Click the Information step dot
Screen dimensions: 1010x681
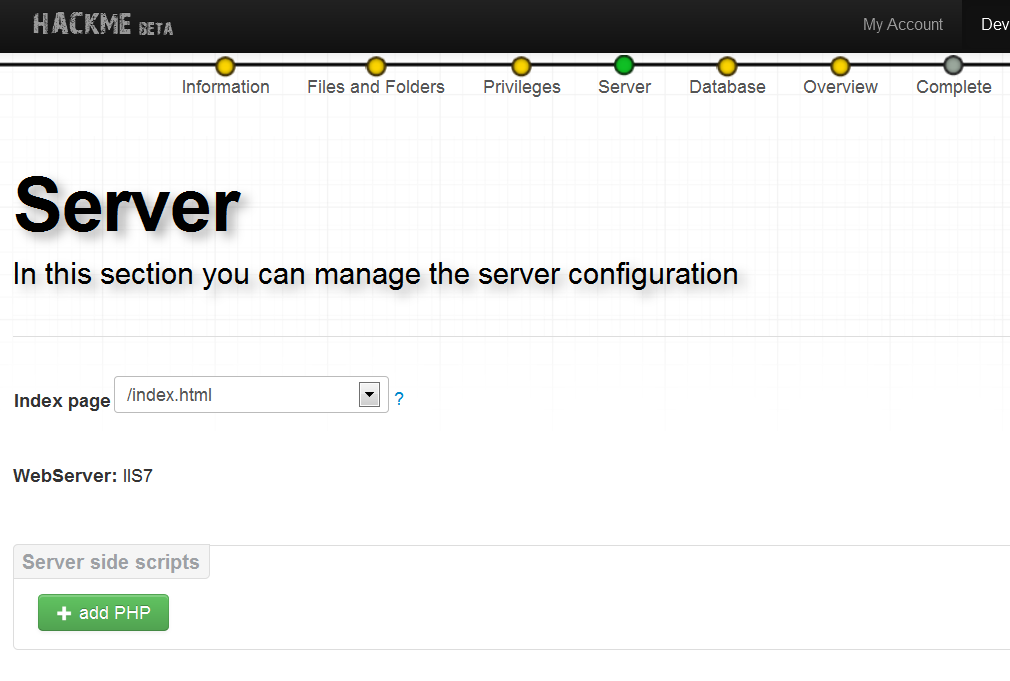click(x=225, y=66)
